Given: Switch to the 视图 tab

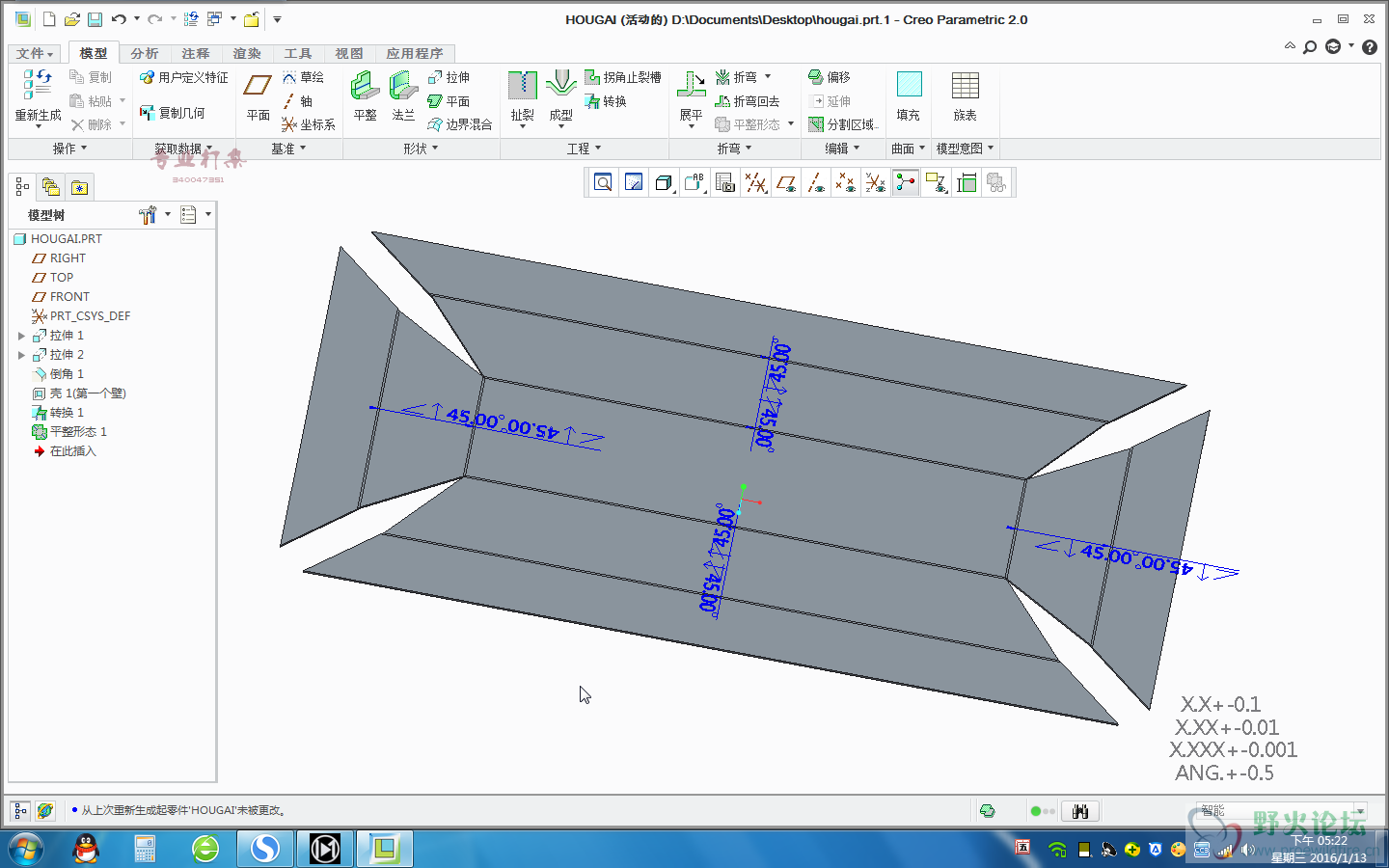Looking at the screenshot, I should coord(349,53).
